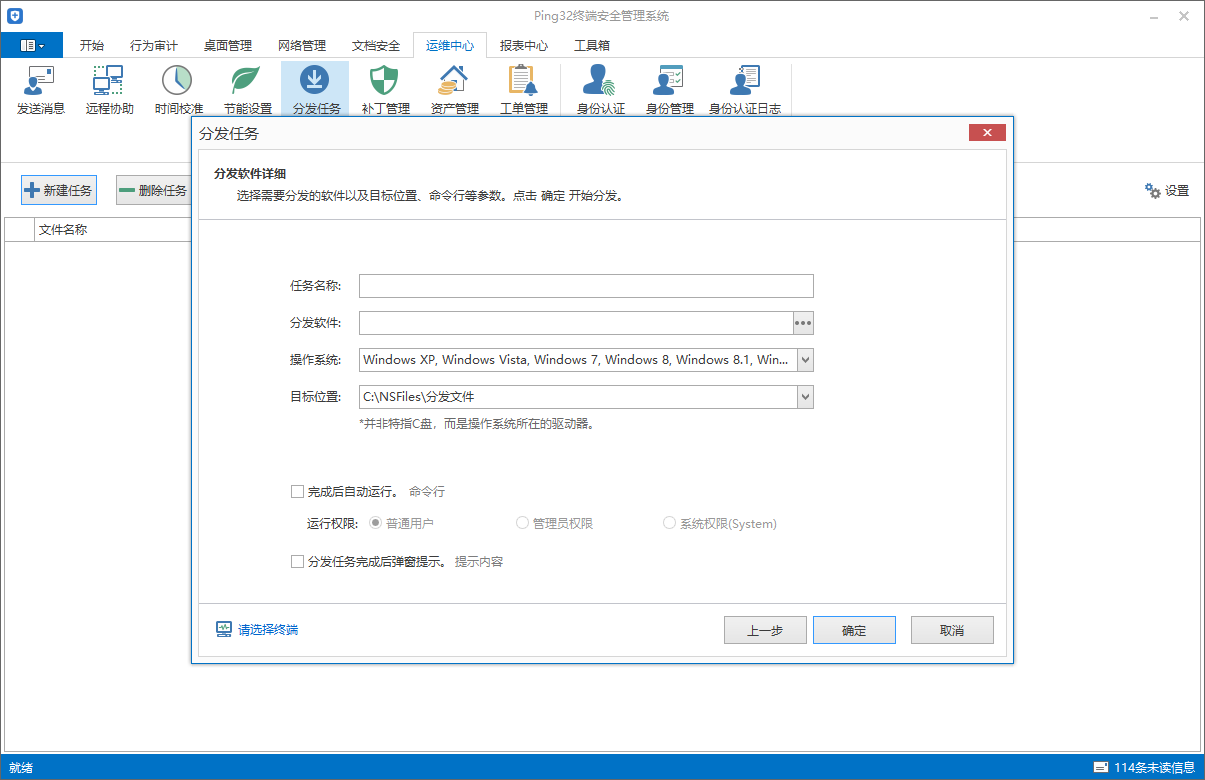Open the blue application menu dropdown
This screenshot has width=1205, height=780.
32,45
